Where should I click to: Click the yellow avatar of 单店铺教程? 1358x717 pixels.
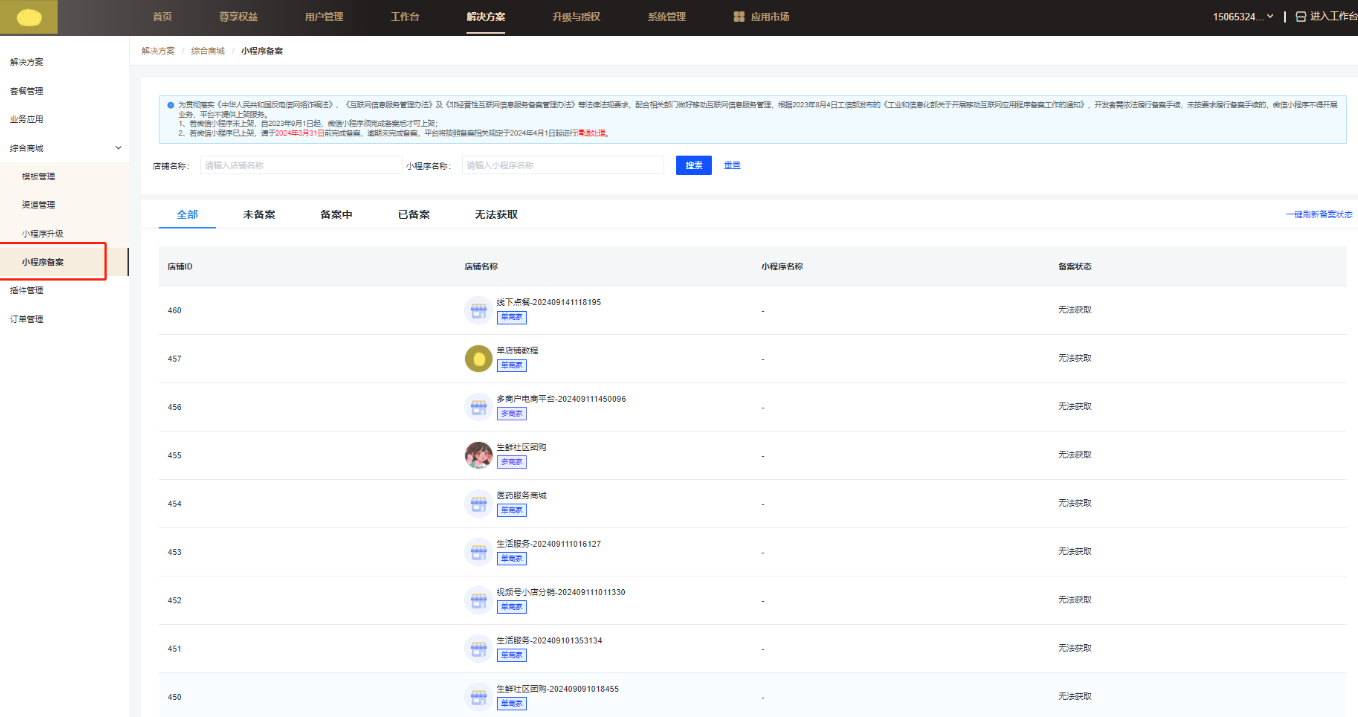(478, 358)
